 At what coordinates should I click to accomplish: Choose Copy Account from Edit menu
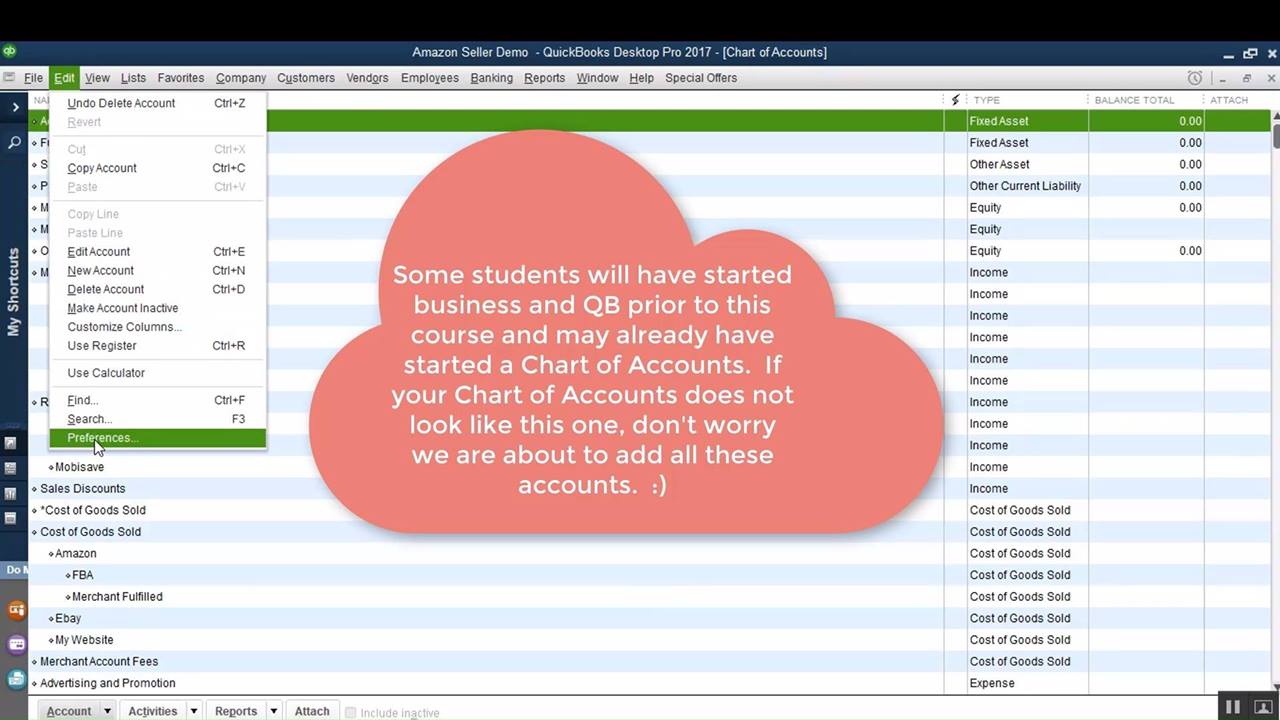[x=158, y=168]
